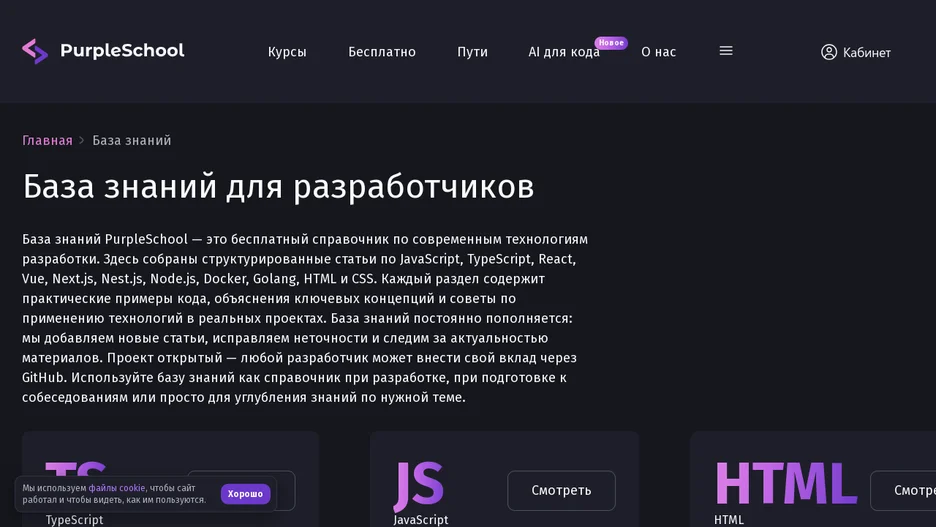This screenshot has width=936, height=527.
Task: Select the База знаний breadcrumb text
Action: pos(131,140)
